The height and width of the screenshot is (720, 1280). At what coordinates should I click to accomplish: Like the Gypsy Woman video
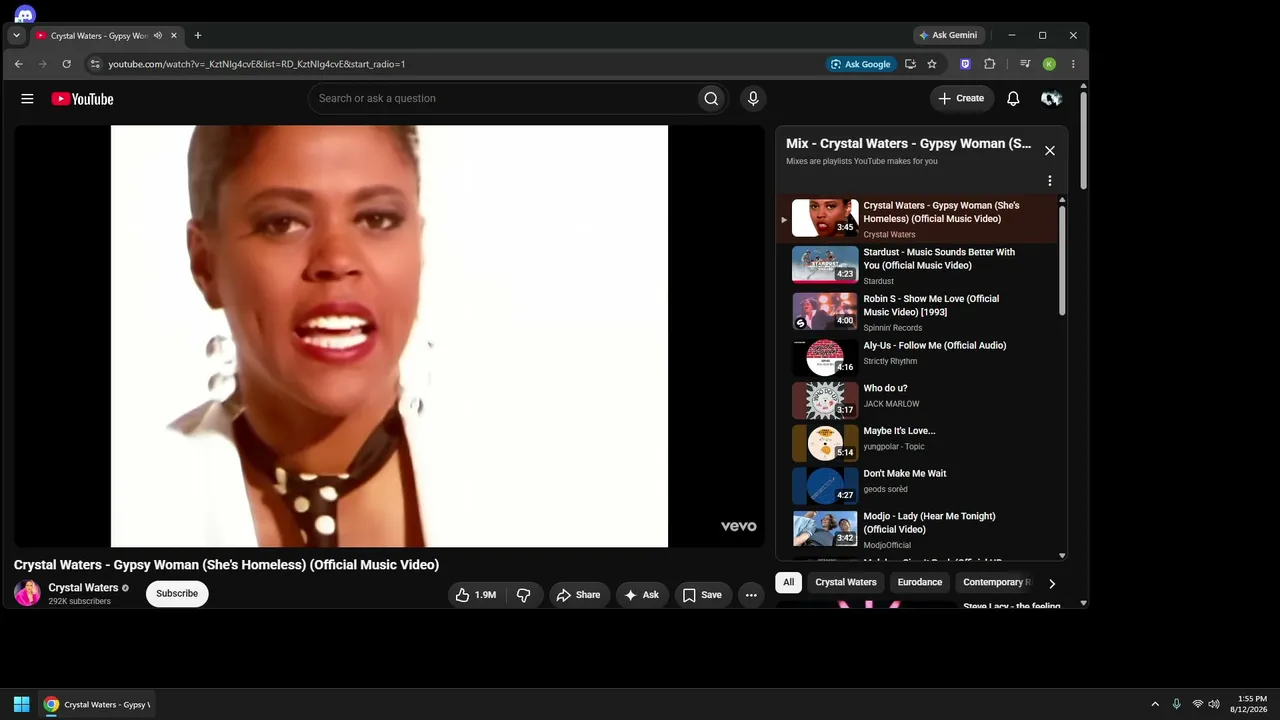(x=476, y=595)
